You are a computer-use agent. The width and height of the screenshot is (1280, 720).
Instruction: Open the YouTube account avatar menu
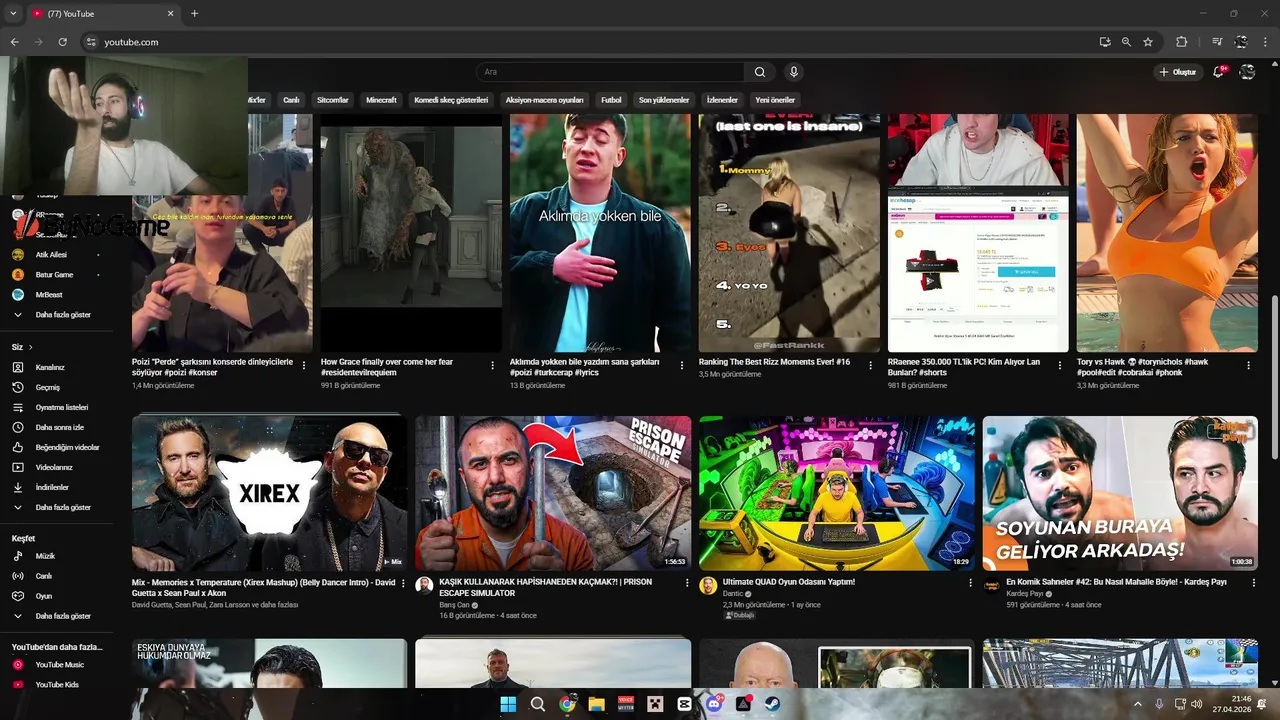click(x=1247, y=72)
